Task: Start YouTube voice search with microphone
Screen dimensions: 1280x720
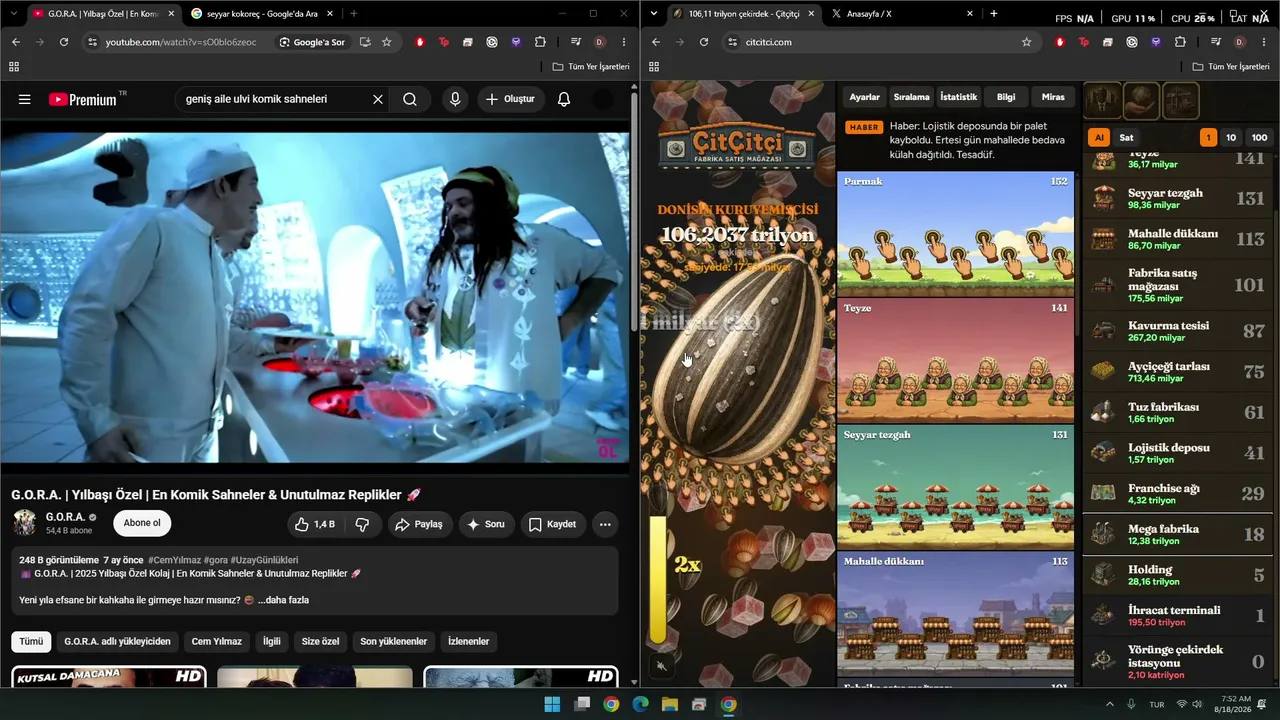Action: coord(455,99)
